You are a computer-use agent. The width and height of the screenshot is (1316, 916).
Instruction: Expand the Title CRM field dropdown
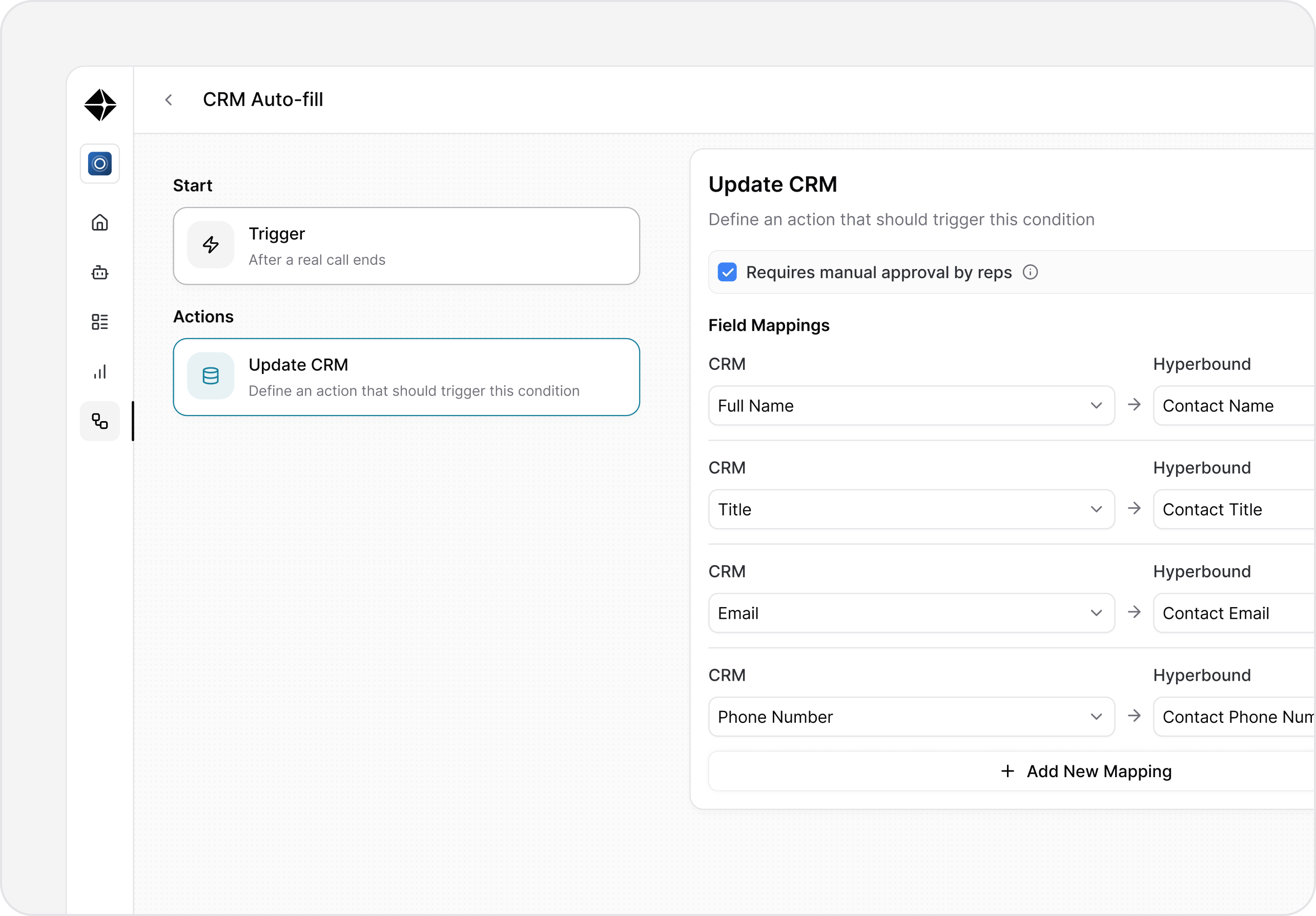911,509
